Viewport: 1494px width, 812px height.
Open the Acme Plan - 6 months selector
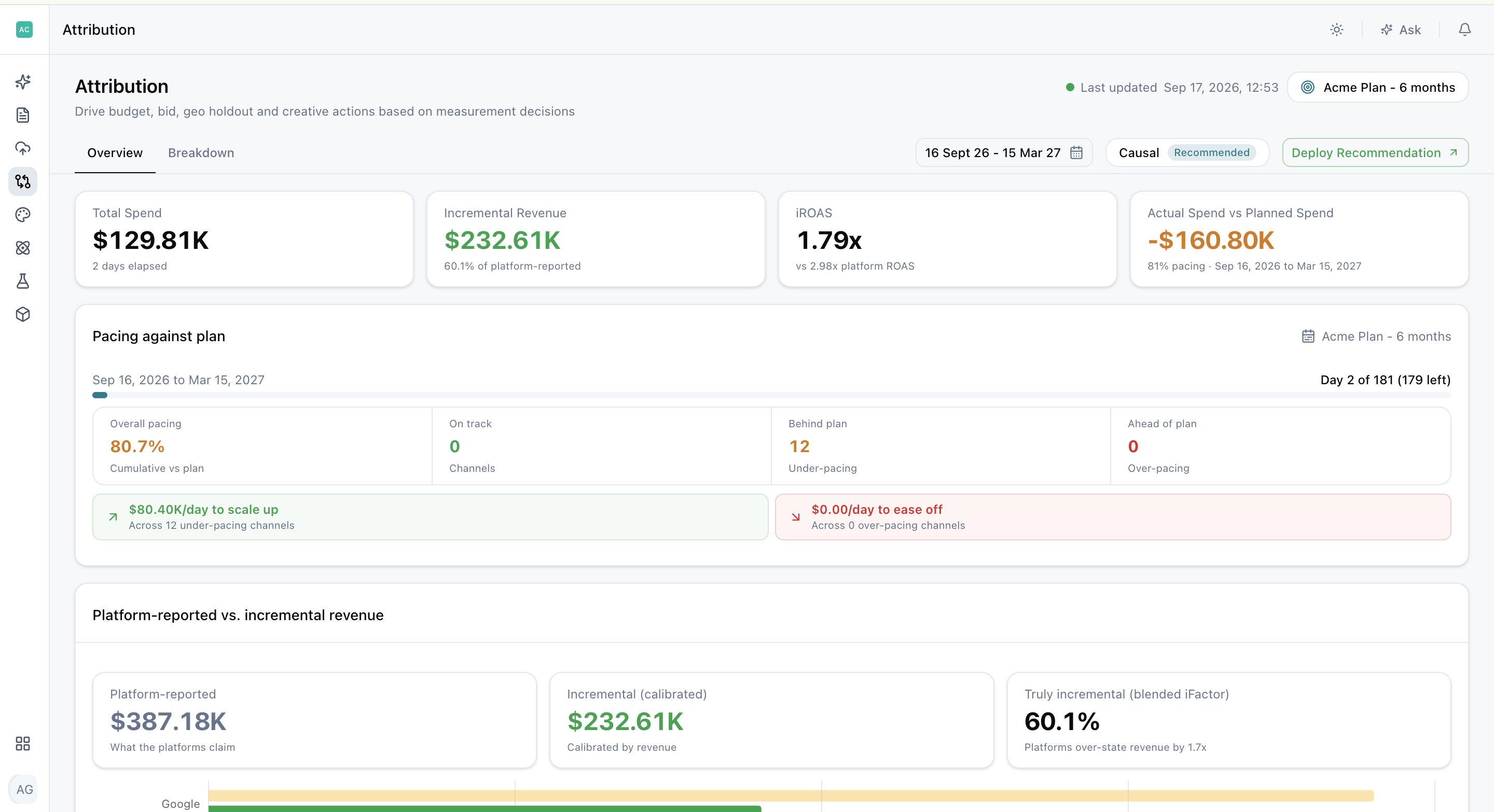[x=1377, y=88]
